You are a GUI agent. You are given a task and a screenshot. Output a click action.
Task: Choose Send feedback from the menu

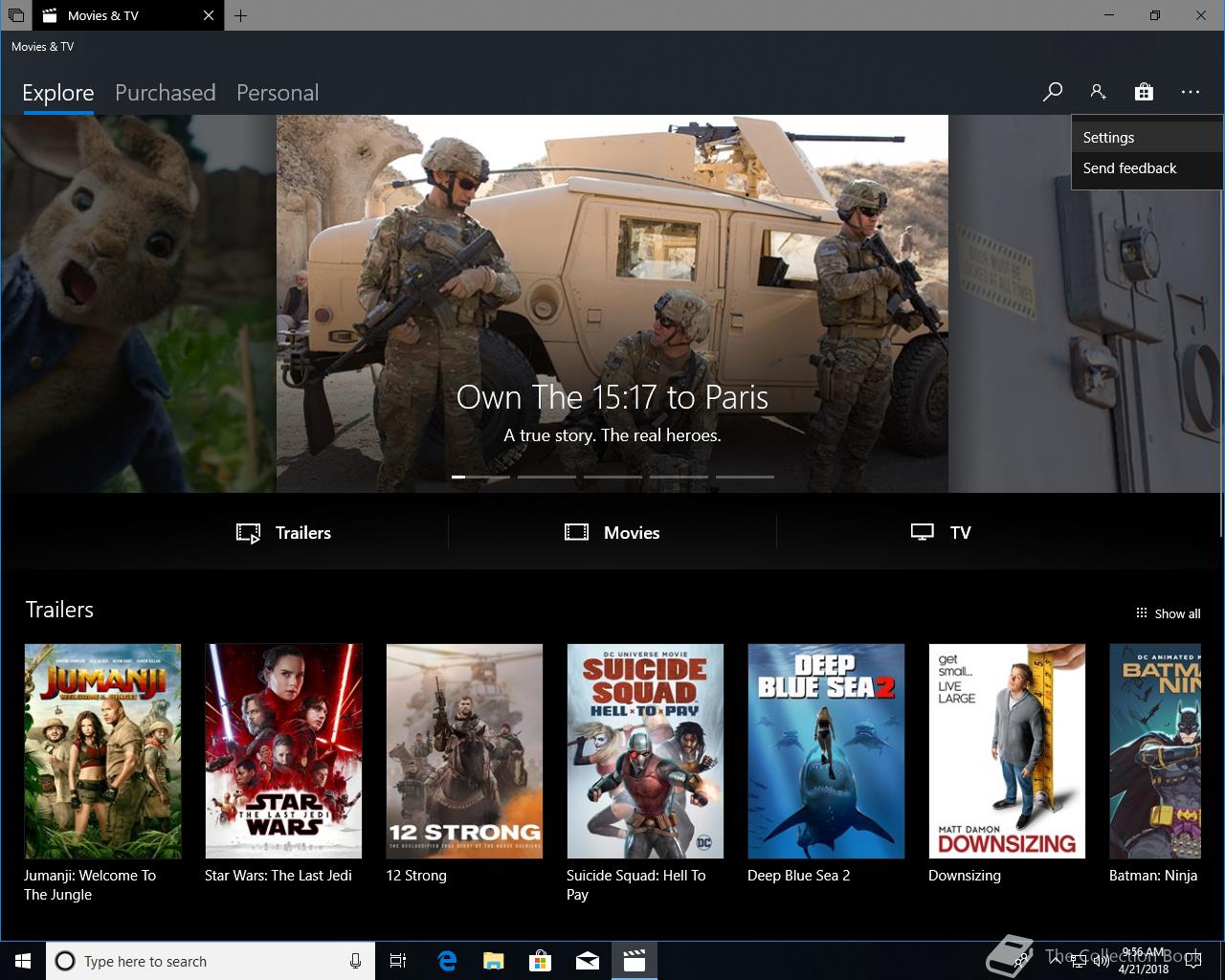tap(1147, 167)
